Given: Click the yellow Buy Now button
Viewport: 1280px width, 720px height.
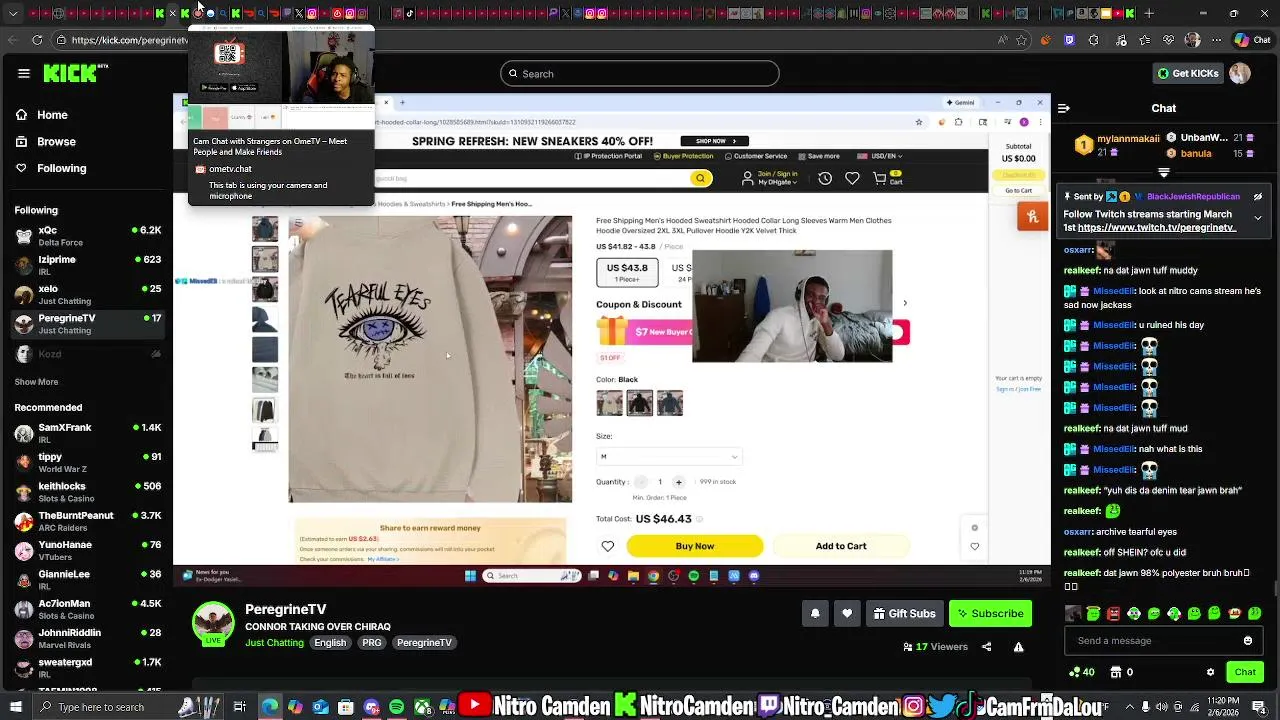Looking at the screenshot, I should tap(695, 546).
